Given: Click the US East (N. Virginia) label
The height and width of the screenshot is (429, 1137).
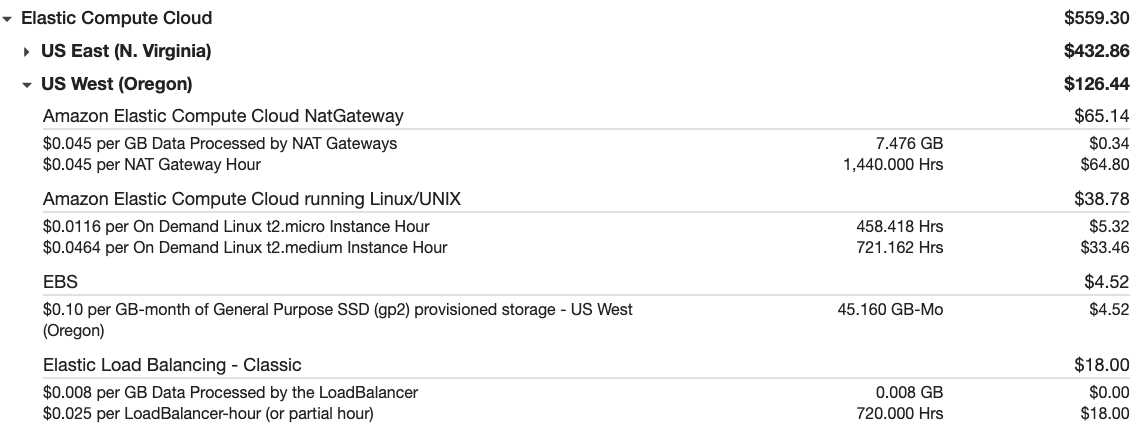Looking at the screenshot, I should click(x=126, y=51).
